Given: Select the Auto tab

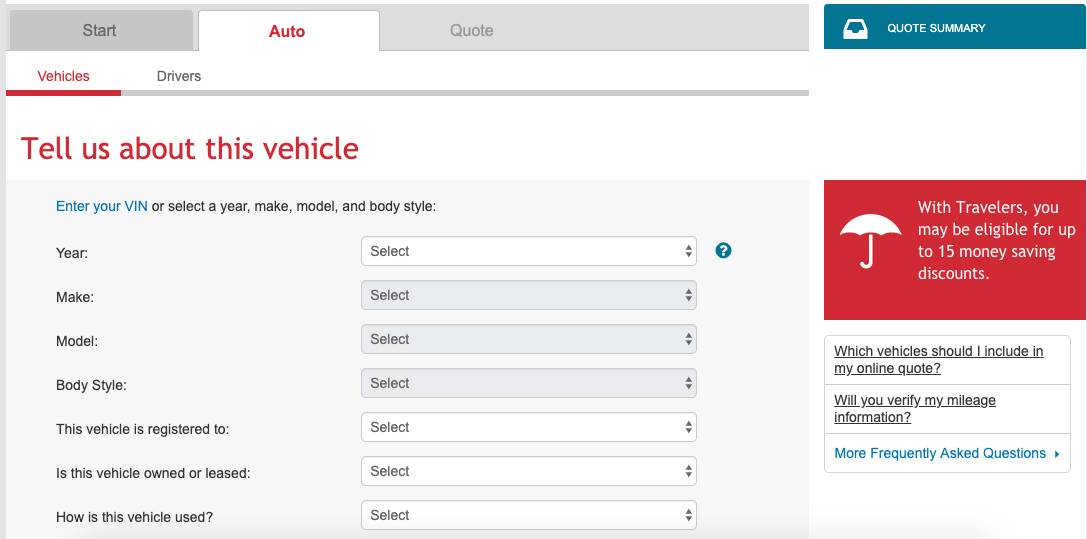Looking at the screenshot, I should pos(287,31).
